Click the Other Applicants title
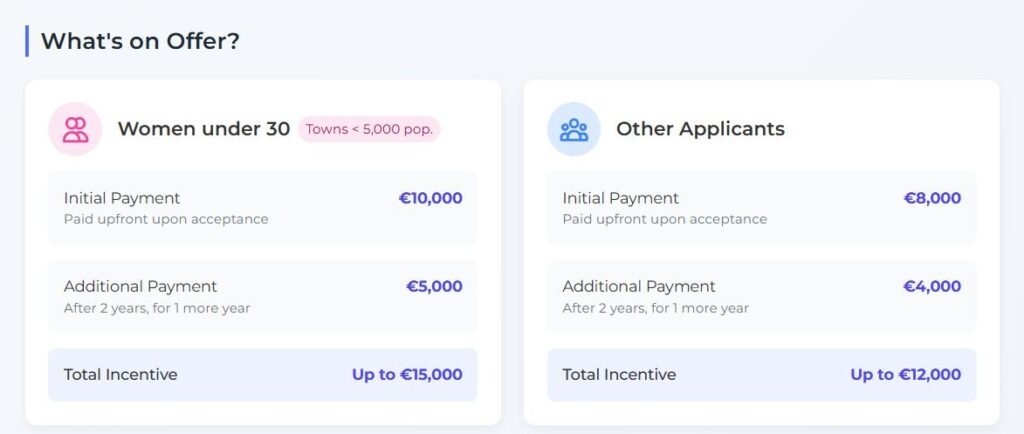1024x434 pixels. [700, 129]
